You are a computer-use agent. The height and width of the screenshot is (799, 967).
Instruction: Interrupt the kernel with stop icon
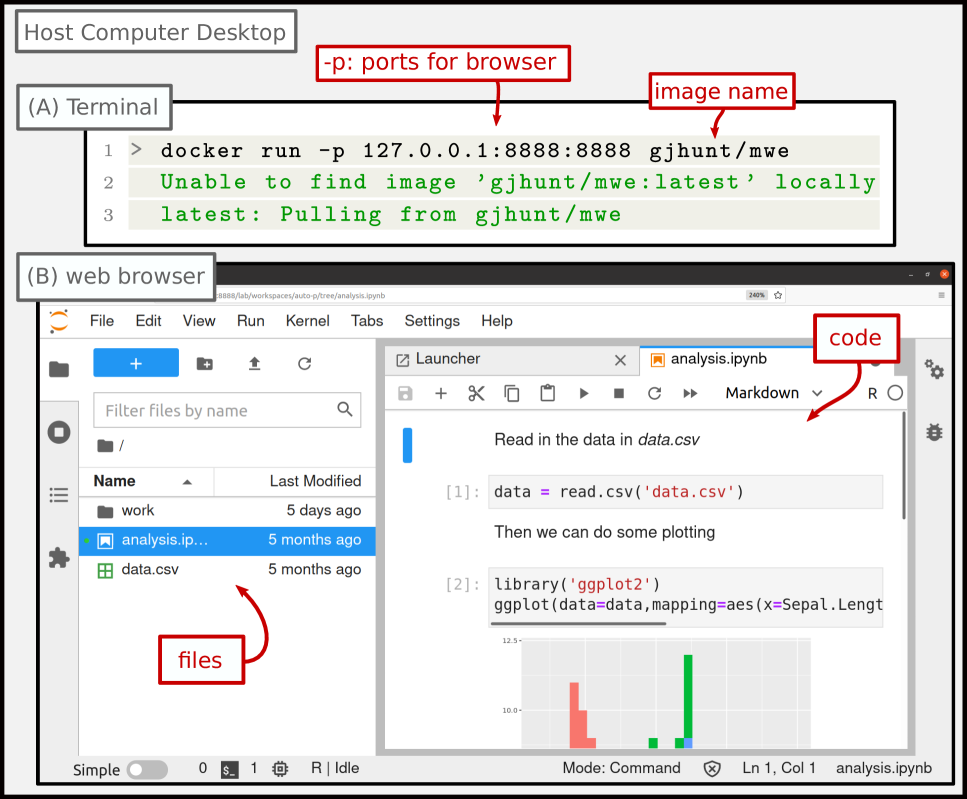(x=619, y=393)
